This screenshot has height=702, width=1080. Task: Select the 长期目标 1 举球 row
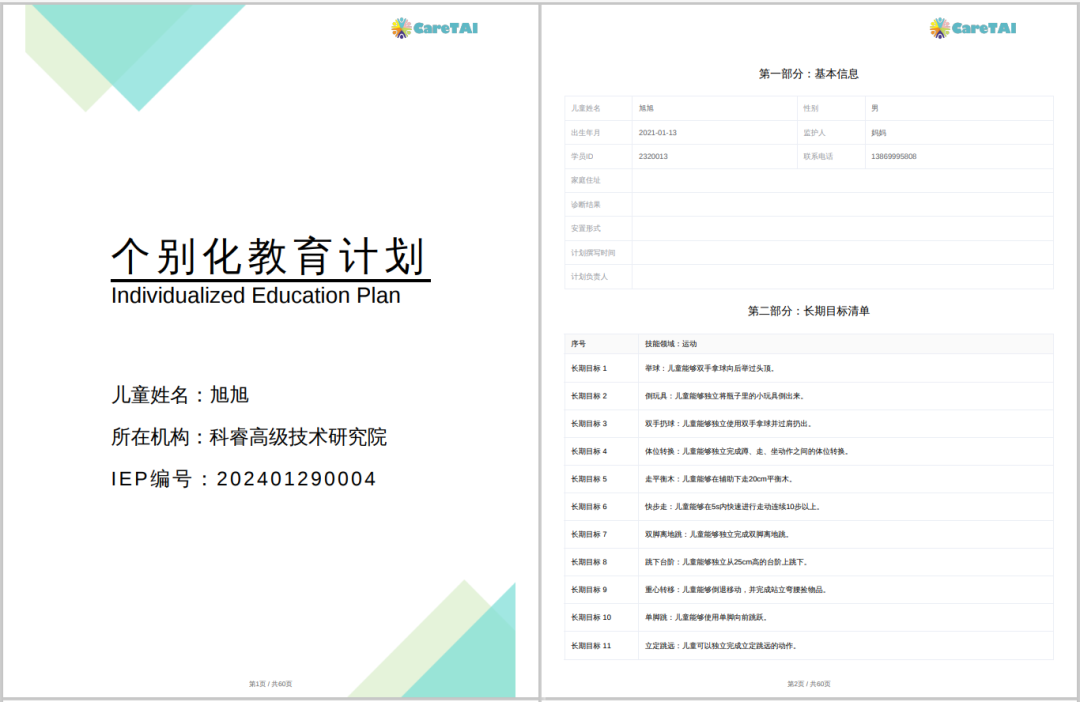pyautogui.click(x=809, y=369)
